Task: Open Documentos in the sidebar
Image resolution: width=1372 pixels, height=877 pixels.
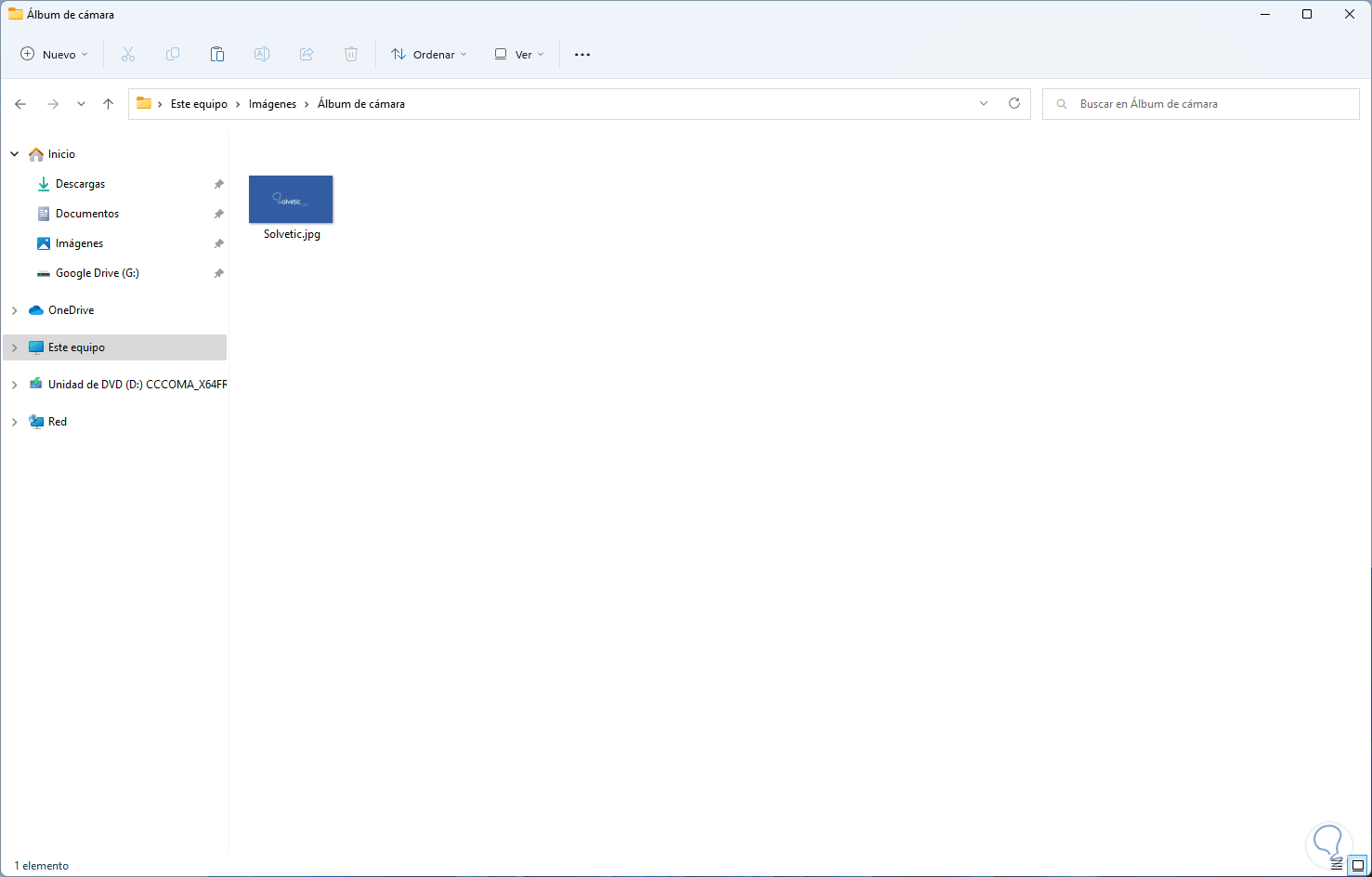Action: point(87,214)
